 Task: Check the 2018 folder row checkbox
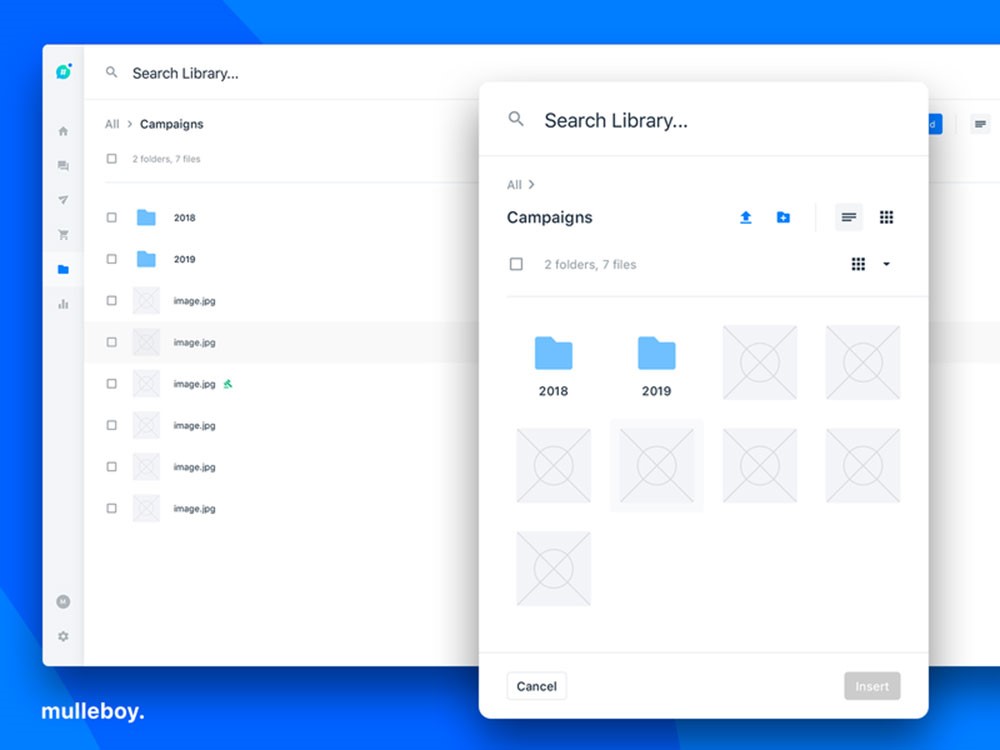point(112,217)
